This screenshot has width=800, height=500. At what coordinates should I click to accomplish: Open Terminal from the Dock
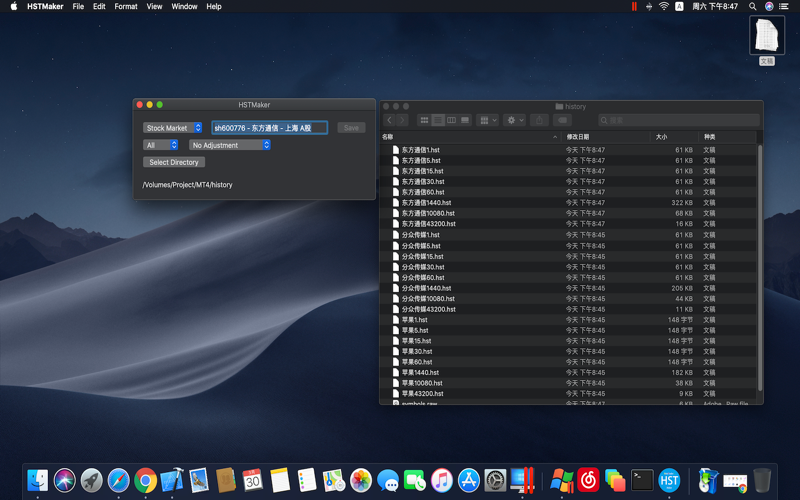[642, 481]
